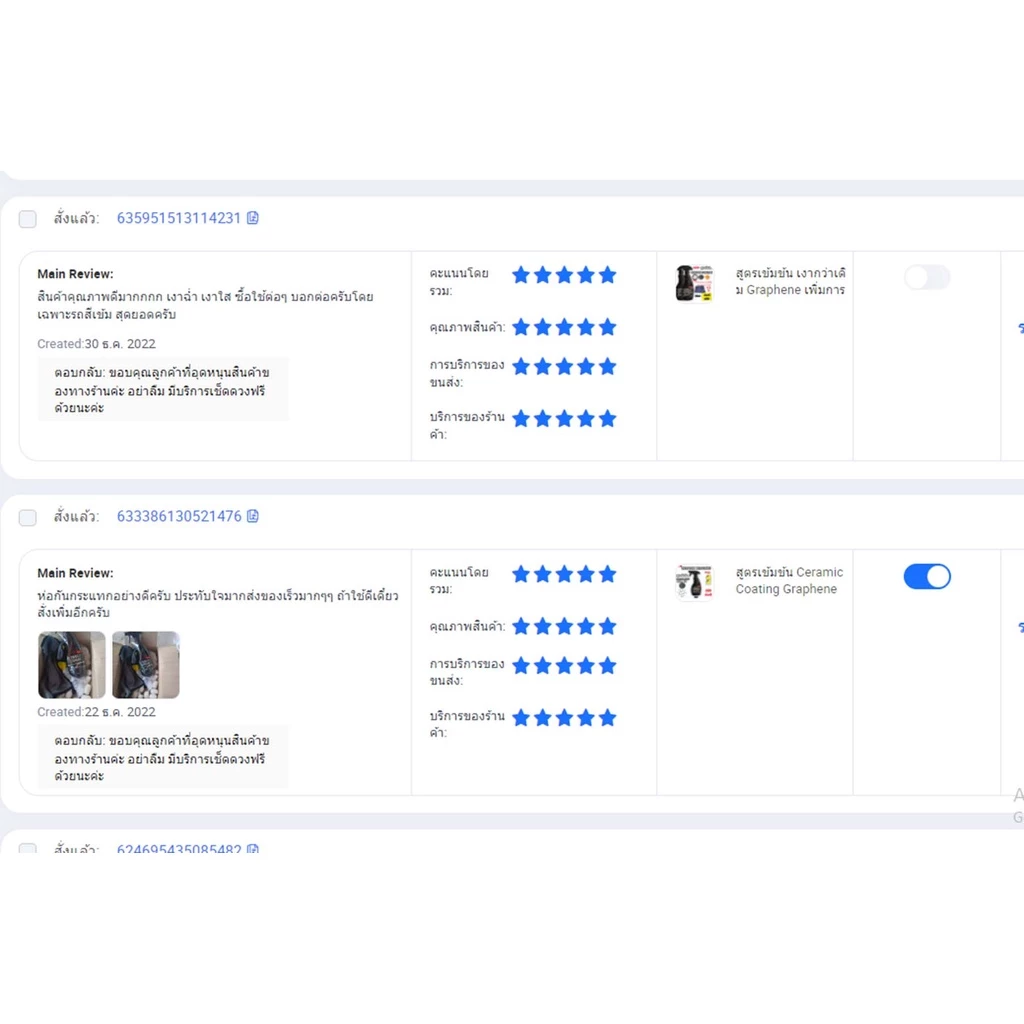Tick checkbox for order 624695435085482
This screenshot has height=1024, width=1024.
[27, 848]
